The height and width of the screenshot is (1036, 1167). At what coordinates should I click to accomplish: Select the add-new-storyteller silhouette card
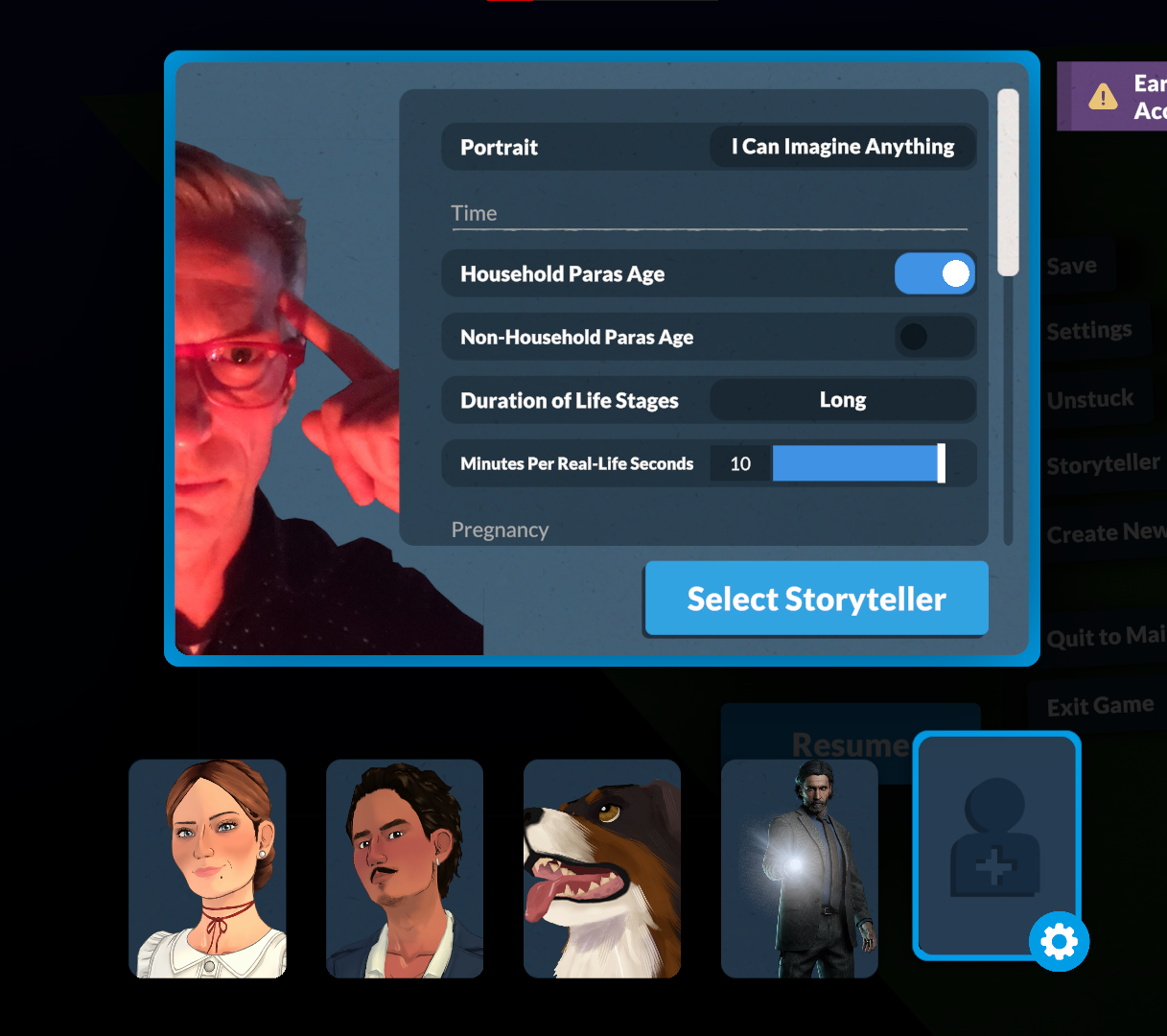996,845
